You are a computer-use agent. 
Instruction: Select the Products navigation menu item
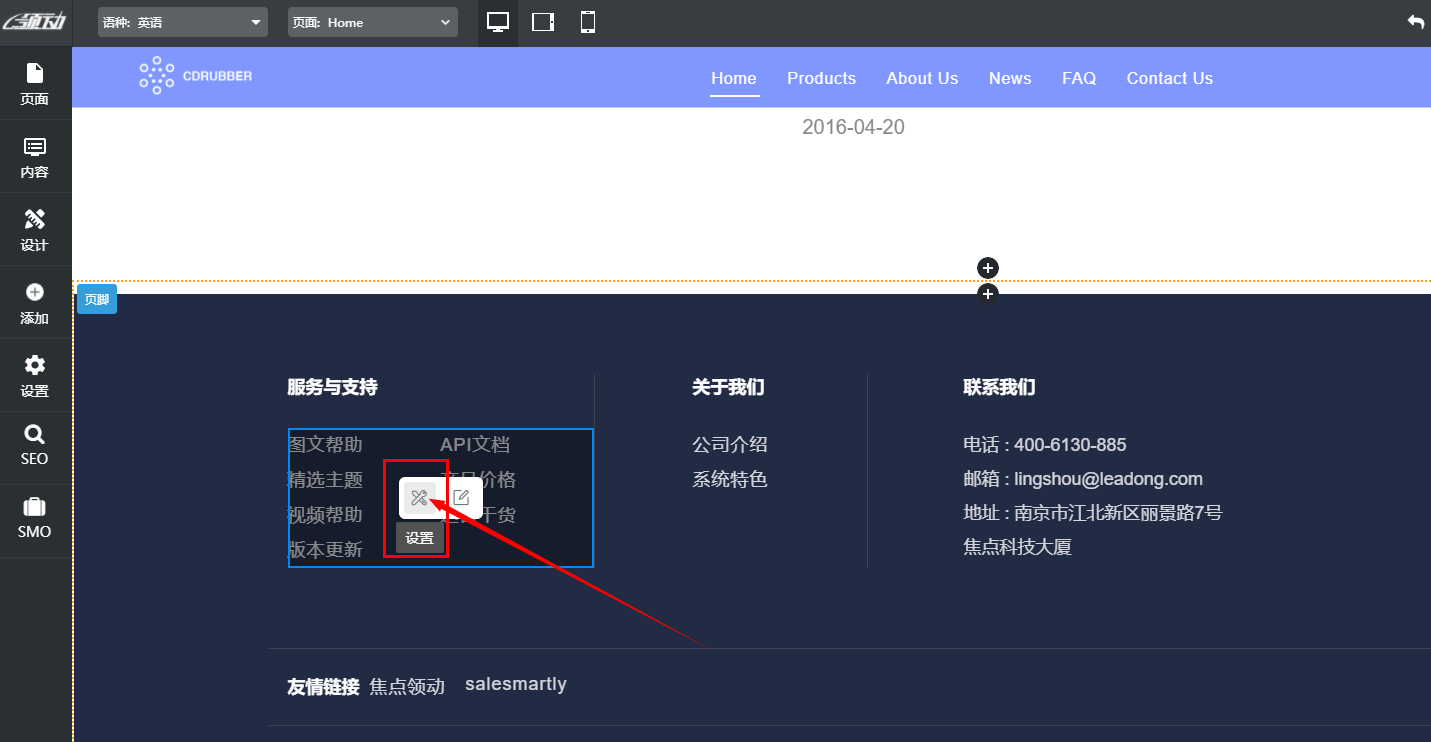[x=821, y=78]
